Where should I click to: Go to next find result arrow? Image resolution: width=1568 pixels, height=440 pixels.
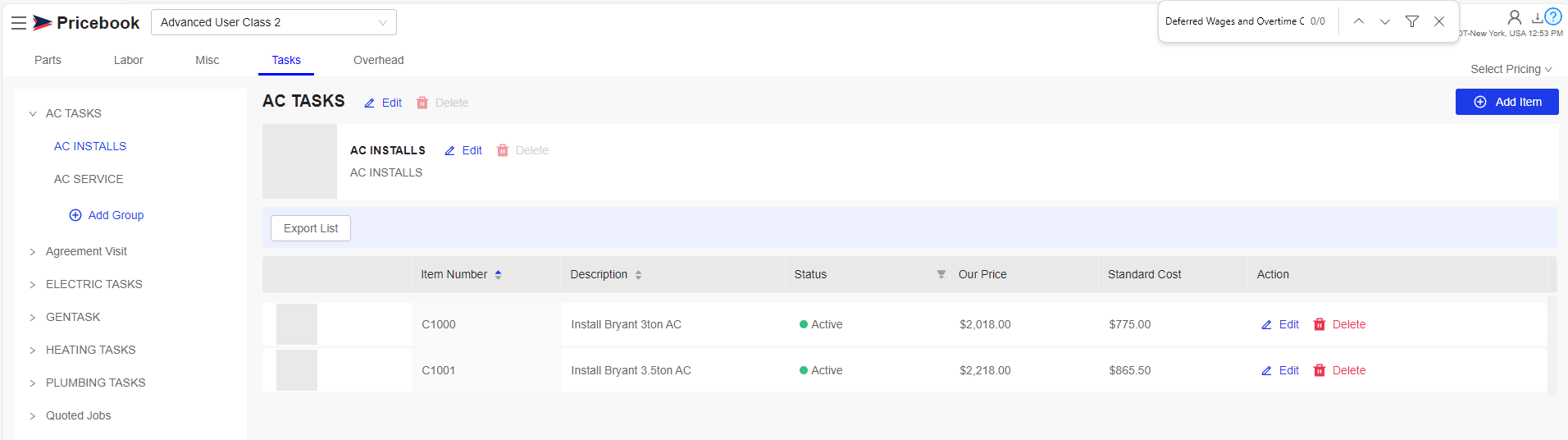(x=1385, y=21)
